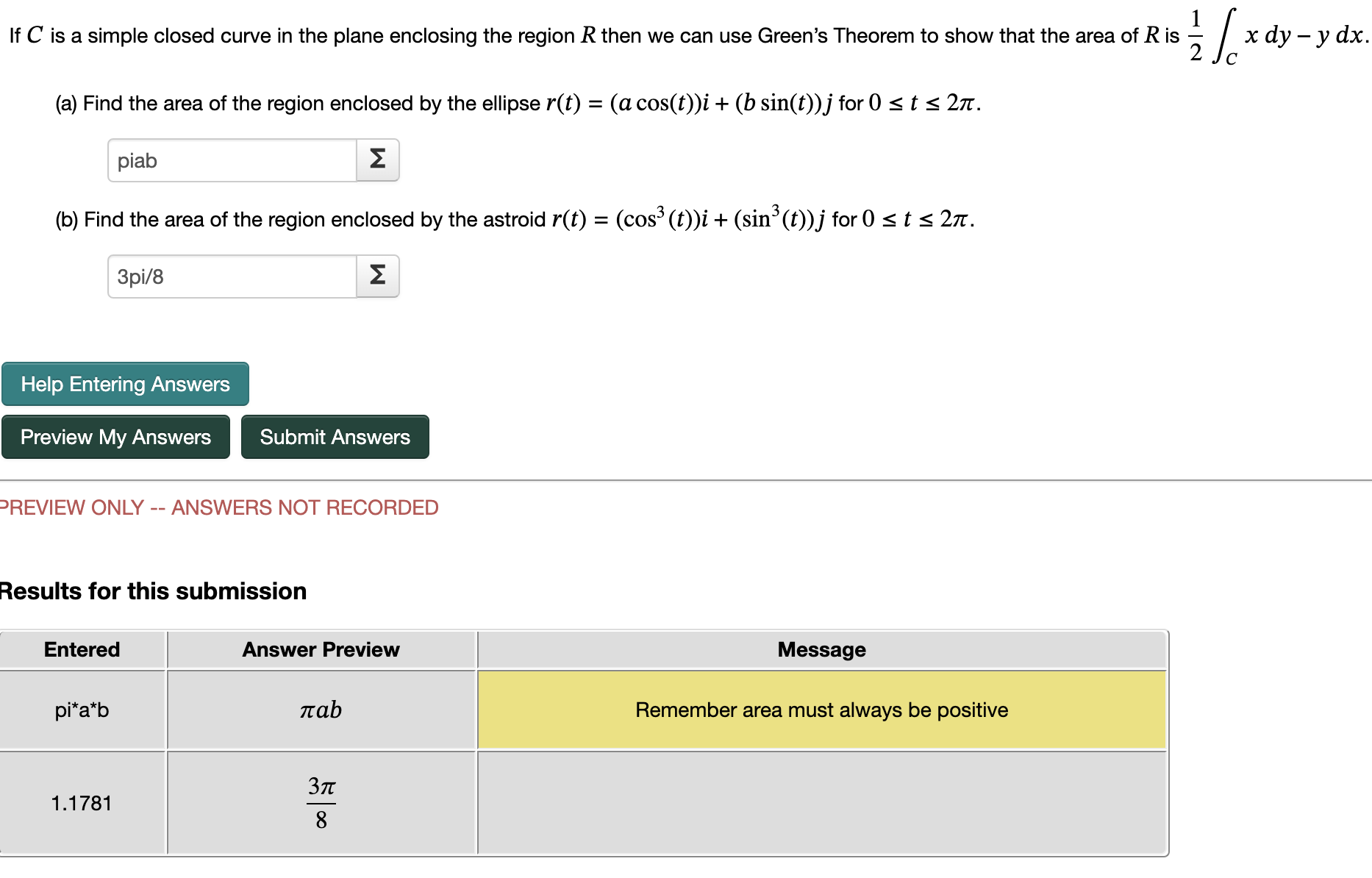
Task: Open equation editor for the astroid answer
Action: point(377,276)
